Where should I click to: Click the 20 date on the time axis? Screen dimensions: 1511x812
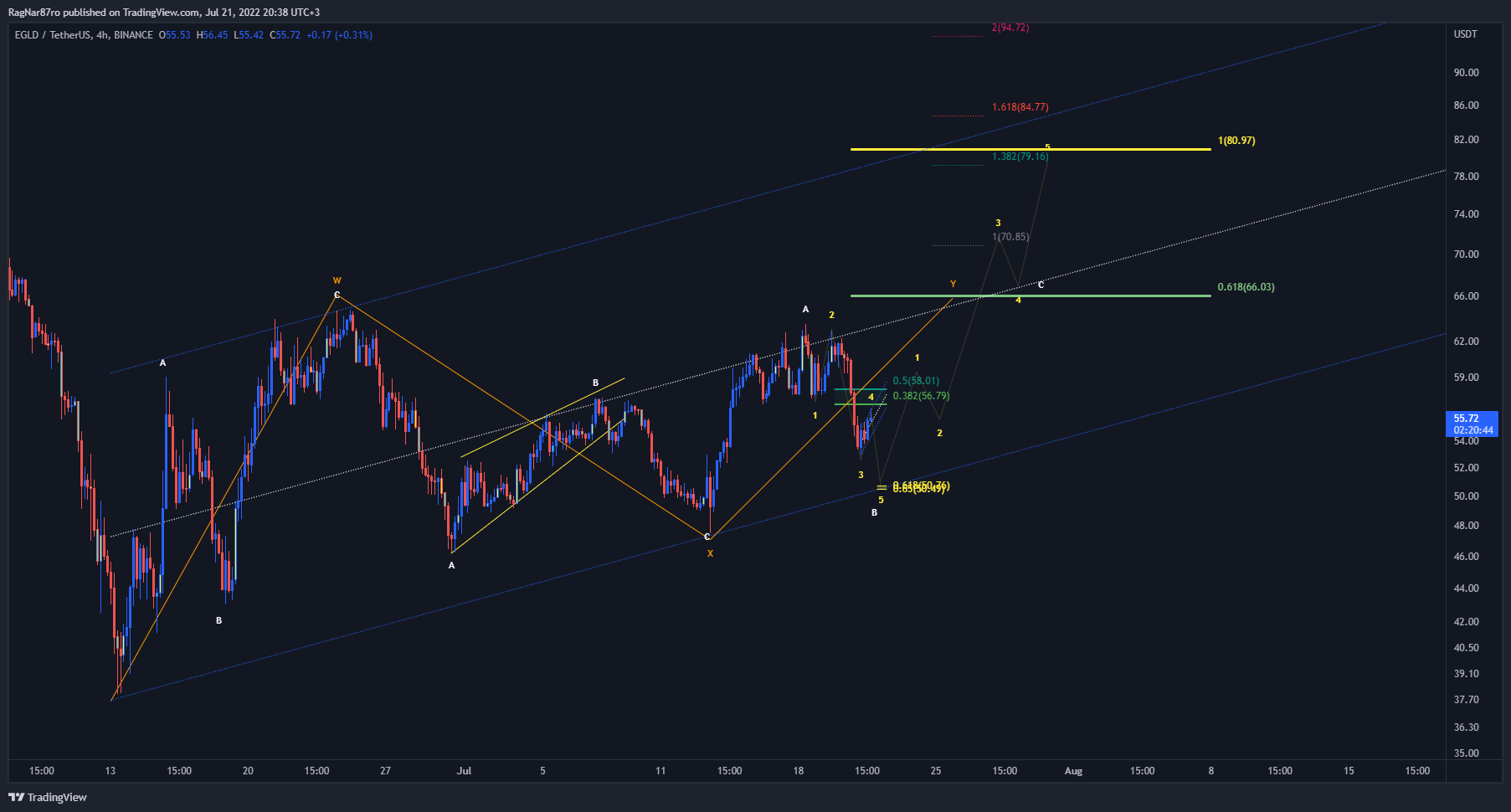pos(248,771)
